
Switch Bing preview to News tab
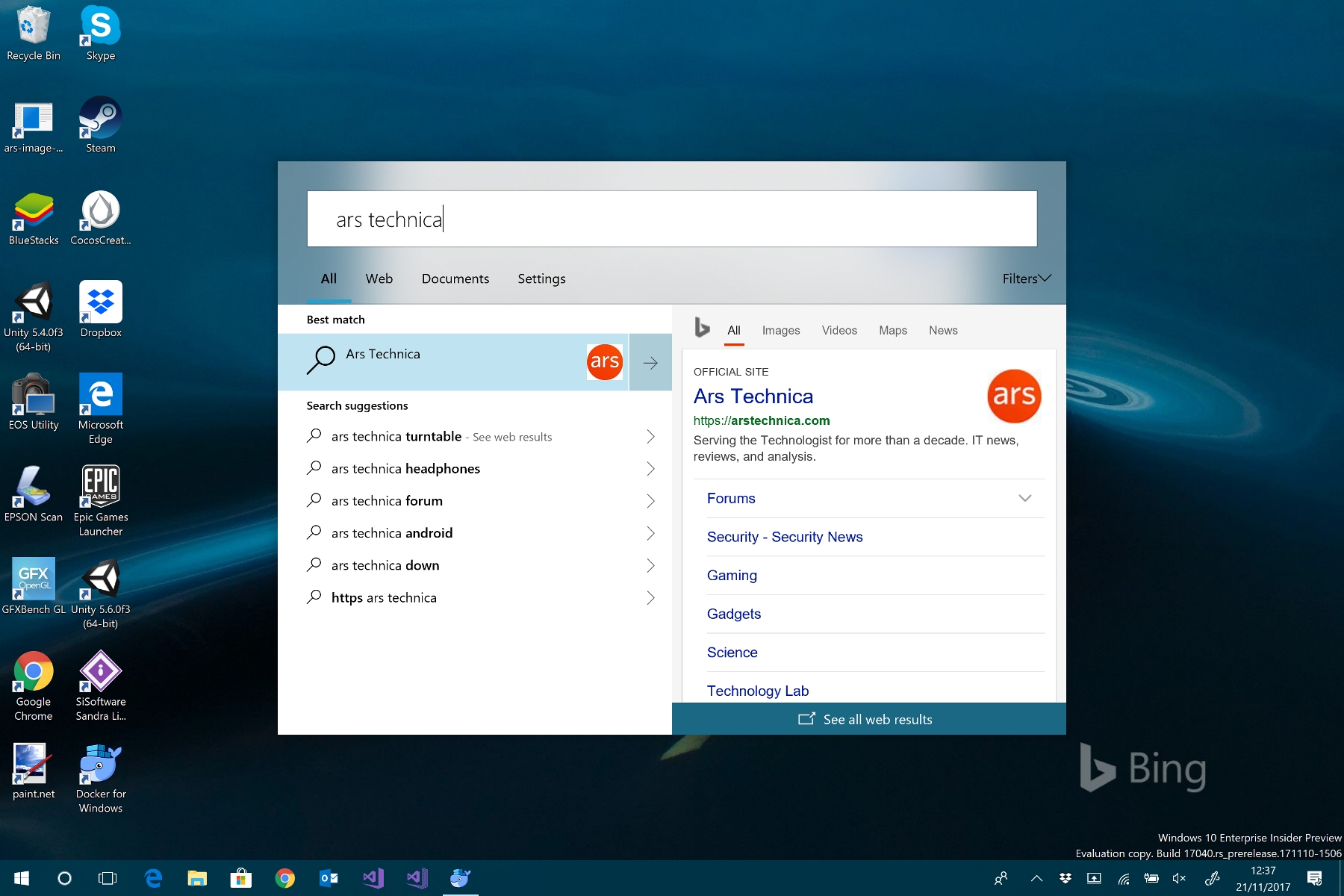coord(943,330)
